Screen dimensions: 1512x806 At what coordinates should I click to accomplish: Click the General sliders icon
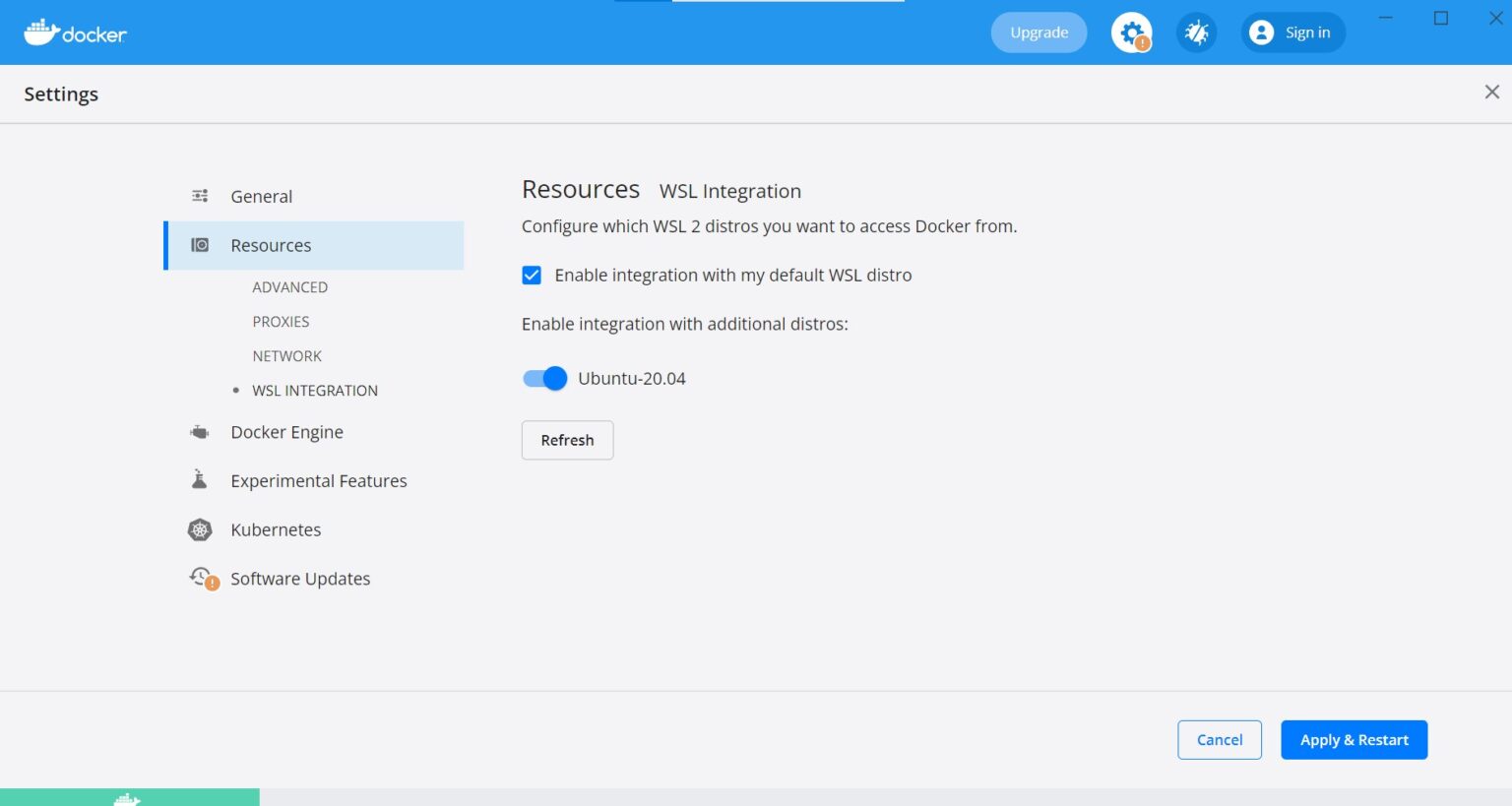point(200,196)
